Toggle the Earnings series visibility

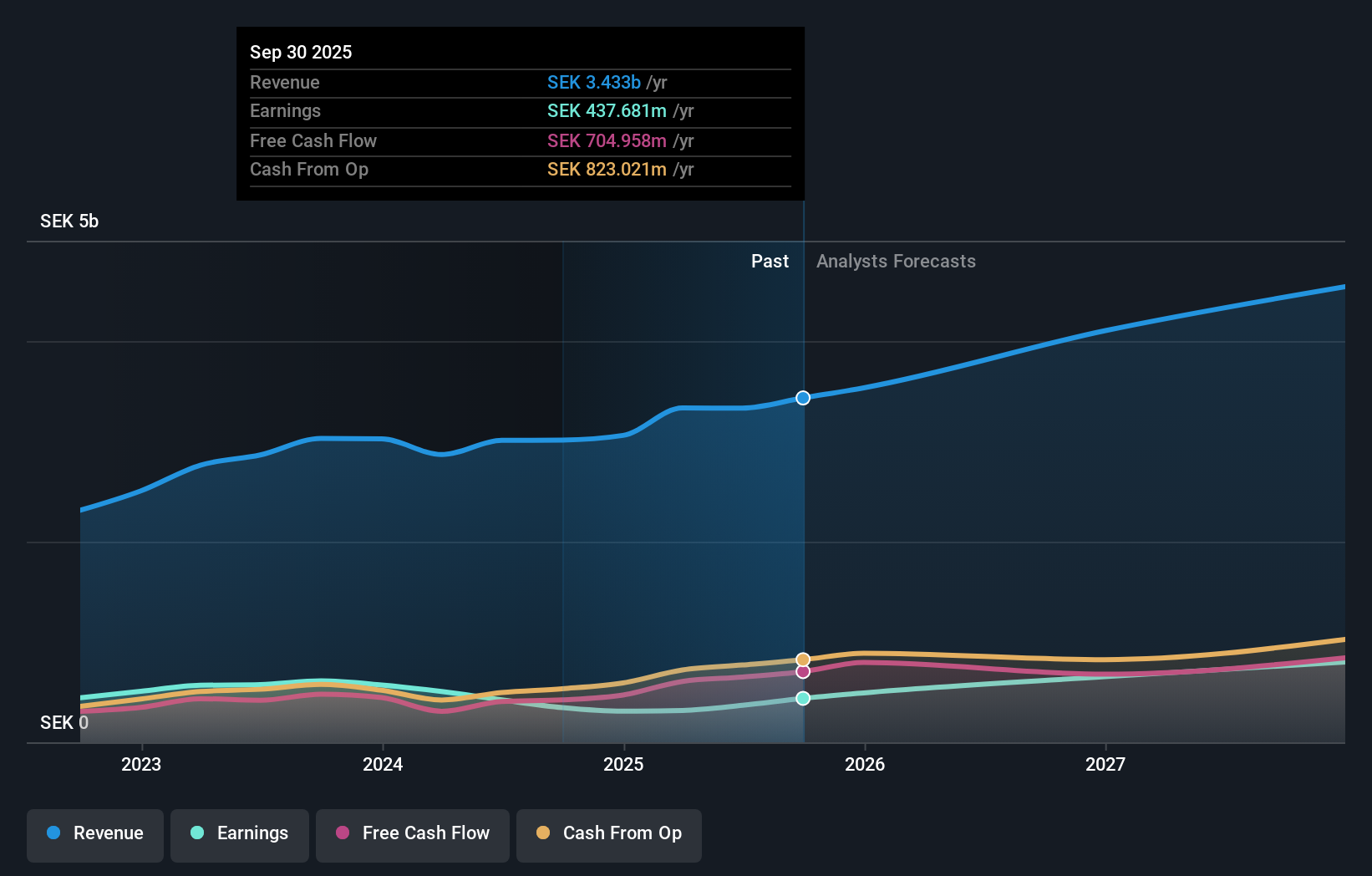pyautogui.click(x=239, y=833)
